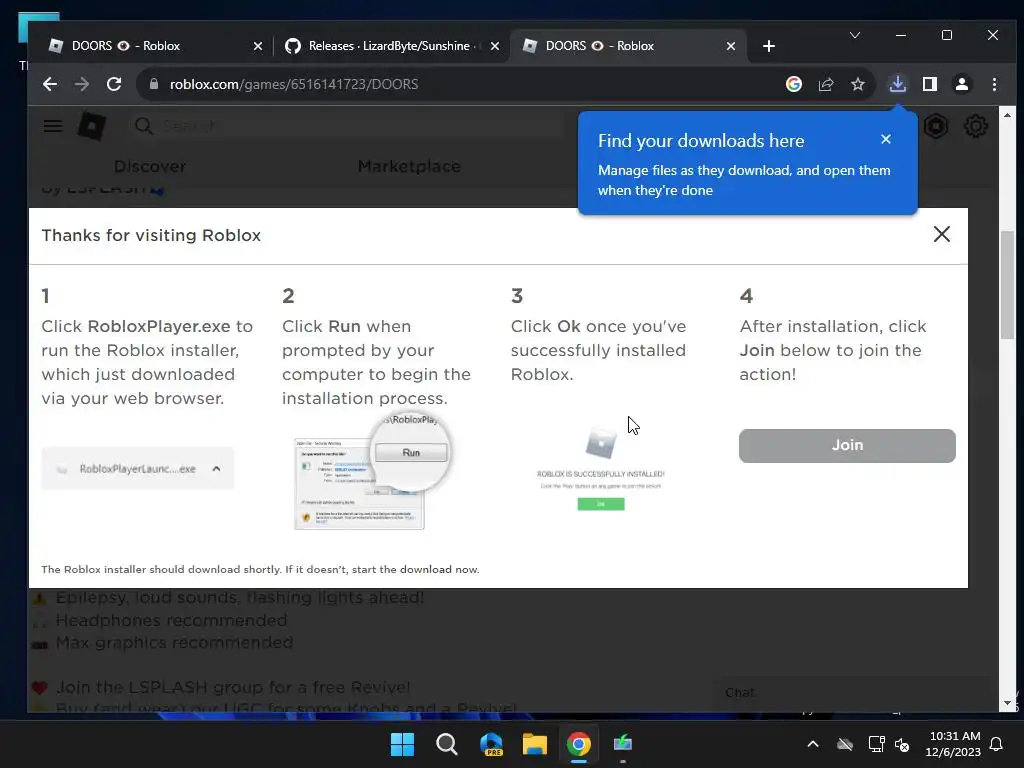
Task: Reload the Roblox page
Action: click(x=114, y=84)
